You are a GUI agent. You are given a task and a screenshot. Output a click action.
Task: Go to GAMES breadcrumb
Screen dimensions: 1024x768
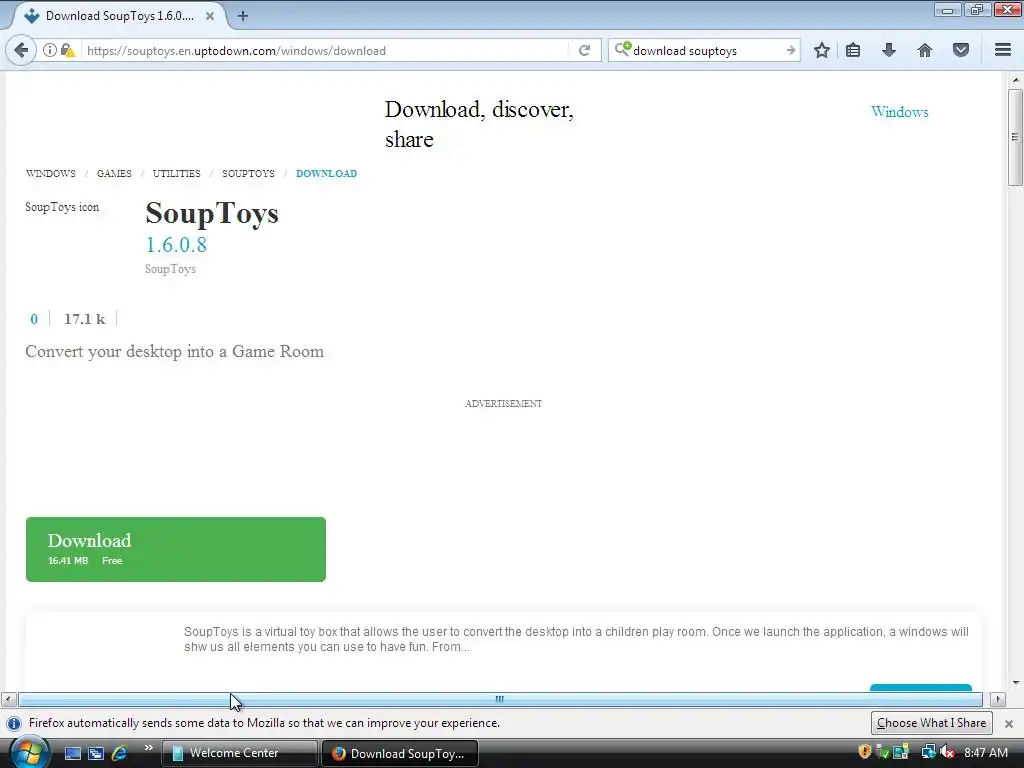click(114, 174)
